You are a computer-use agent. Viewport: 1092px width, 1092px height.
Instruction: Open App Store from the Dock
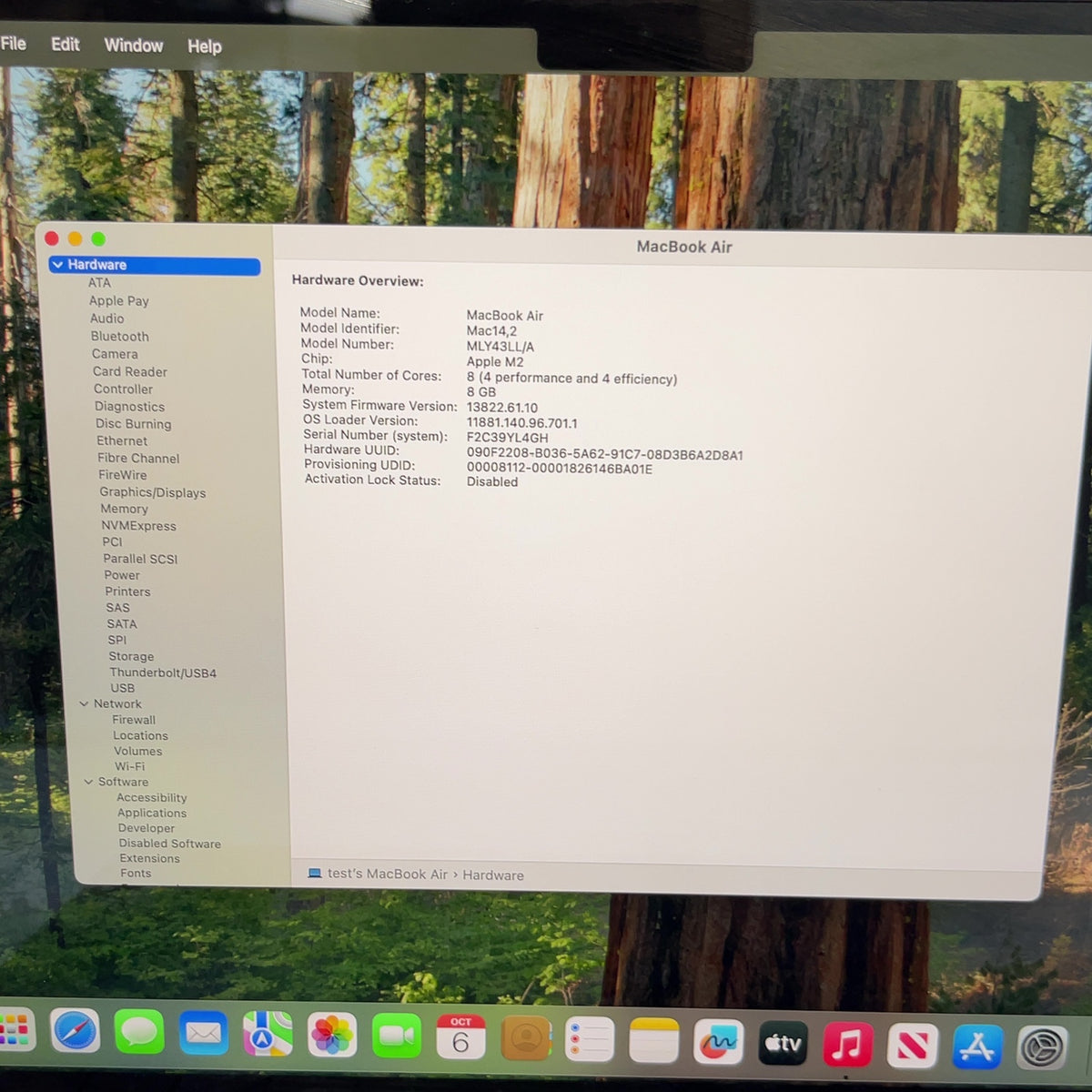coord(977,1047)
